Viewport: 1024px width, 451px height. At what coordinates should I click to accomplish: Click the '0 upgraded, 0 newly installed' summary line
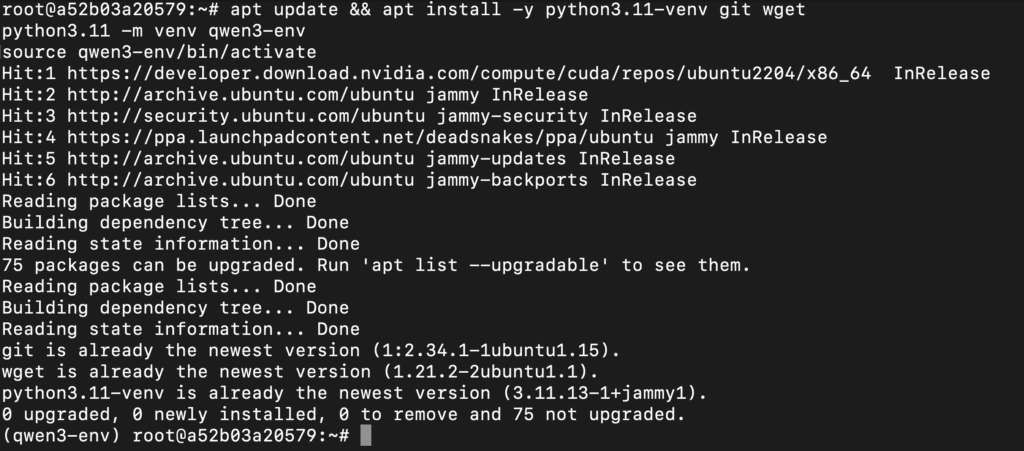[x=344, y=414]
